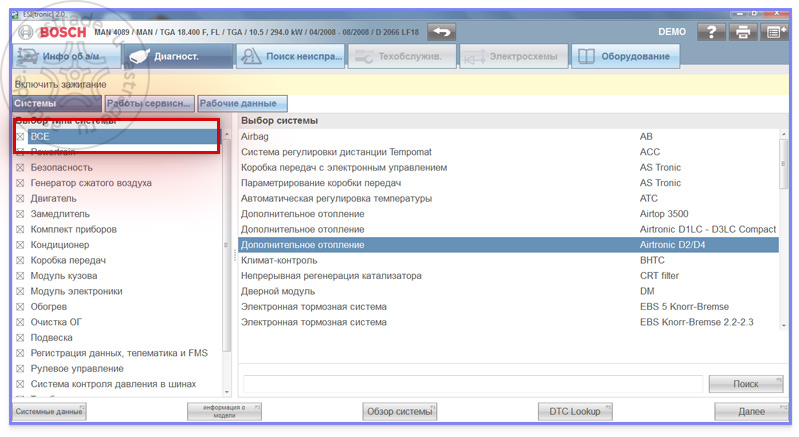Select the Системы sub-tab

(x=57, y=103)
